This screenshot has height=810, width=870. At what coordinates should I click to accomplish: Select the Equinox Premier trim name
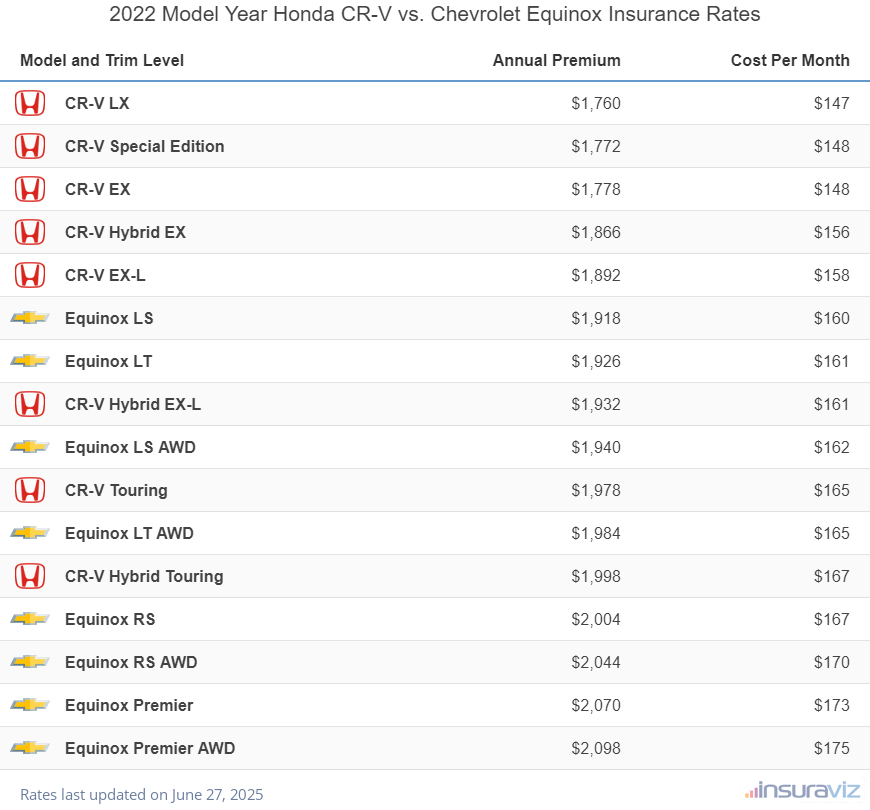point(129,705)
